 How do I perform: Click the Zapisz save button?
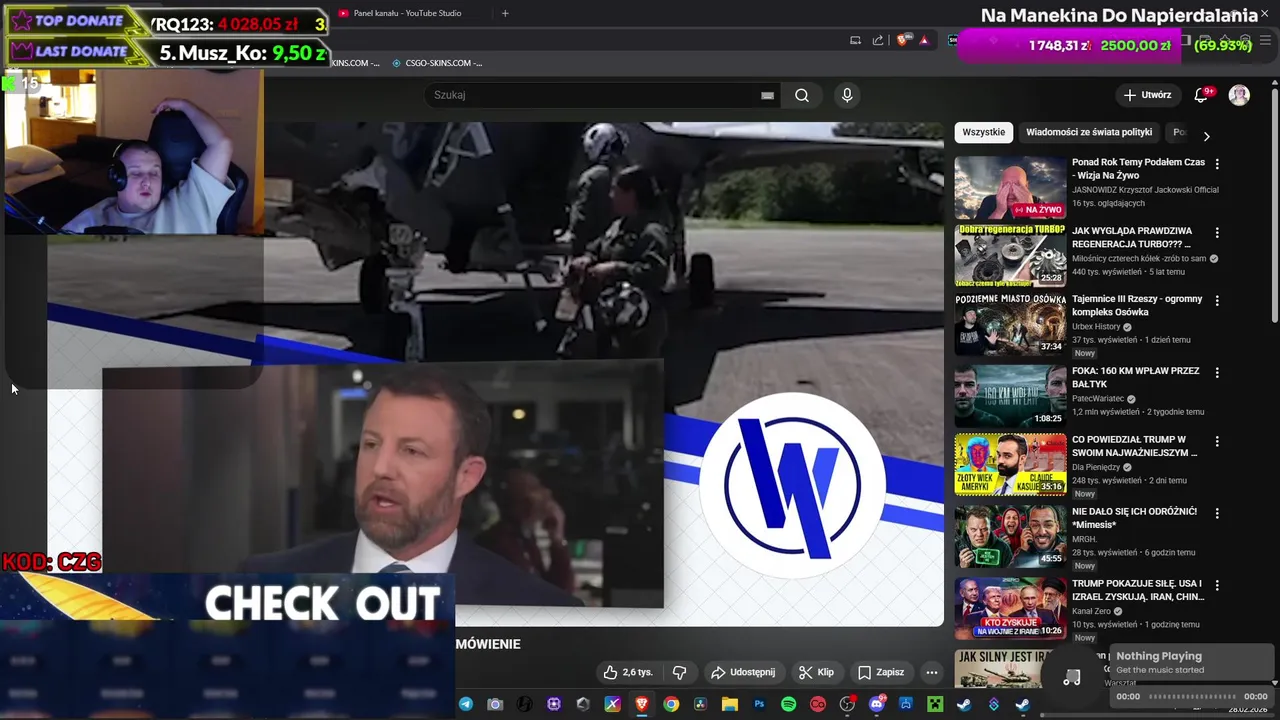point(881,672)
